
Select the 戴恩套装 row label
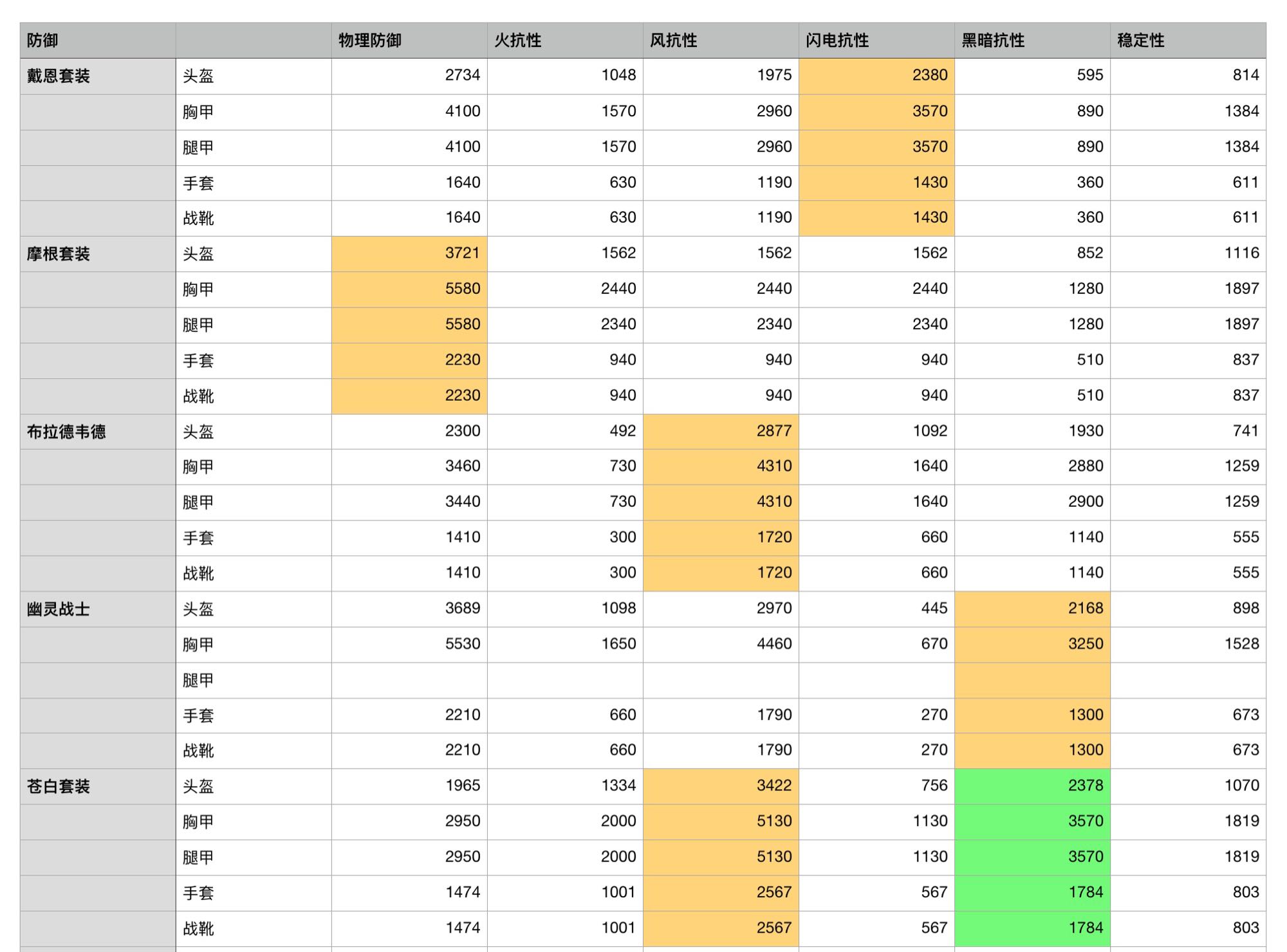[98, 76]
